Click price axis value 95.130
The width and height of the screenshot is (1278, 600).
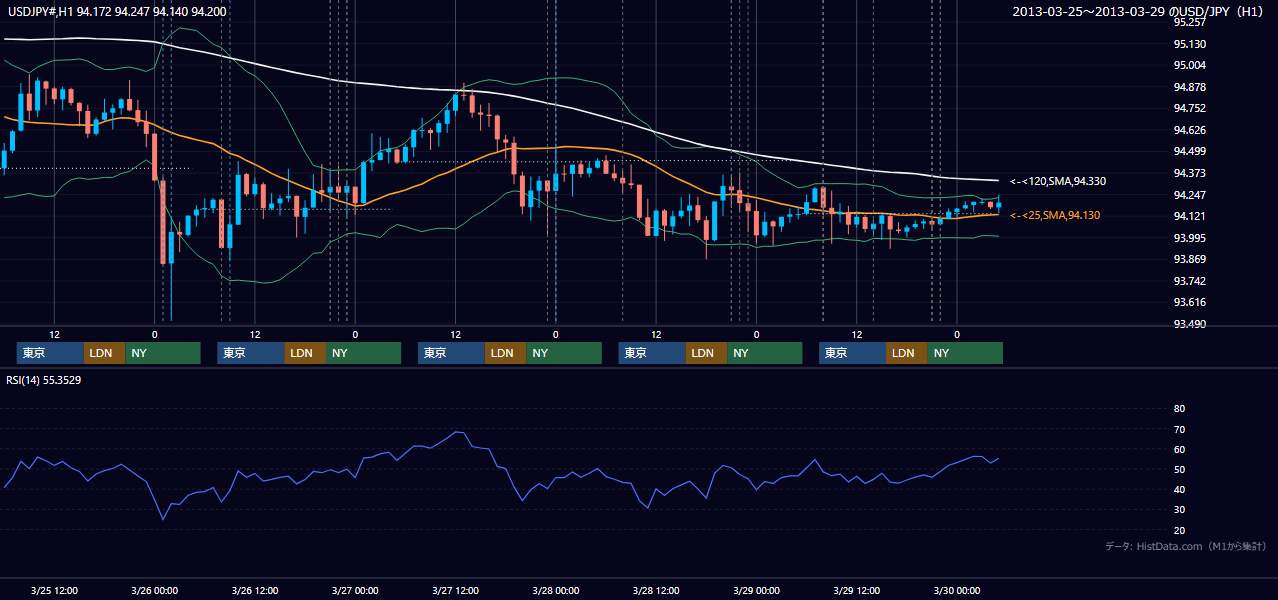(1189, 44)
